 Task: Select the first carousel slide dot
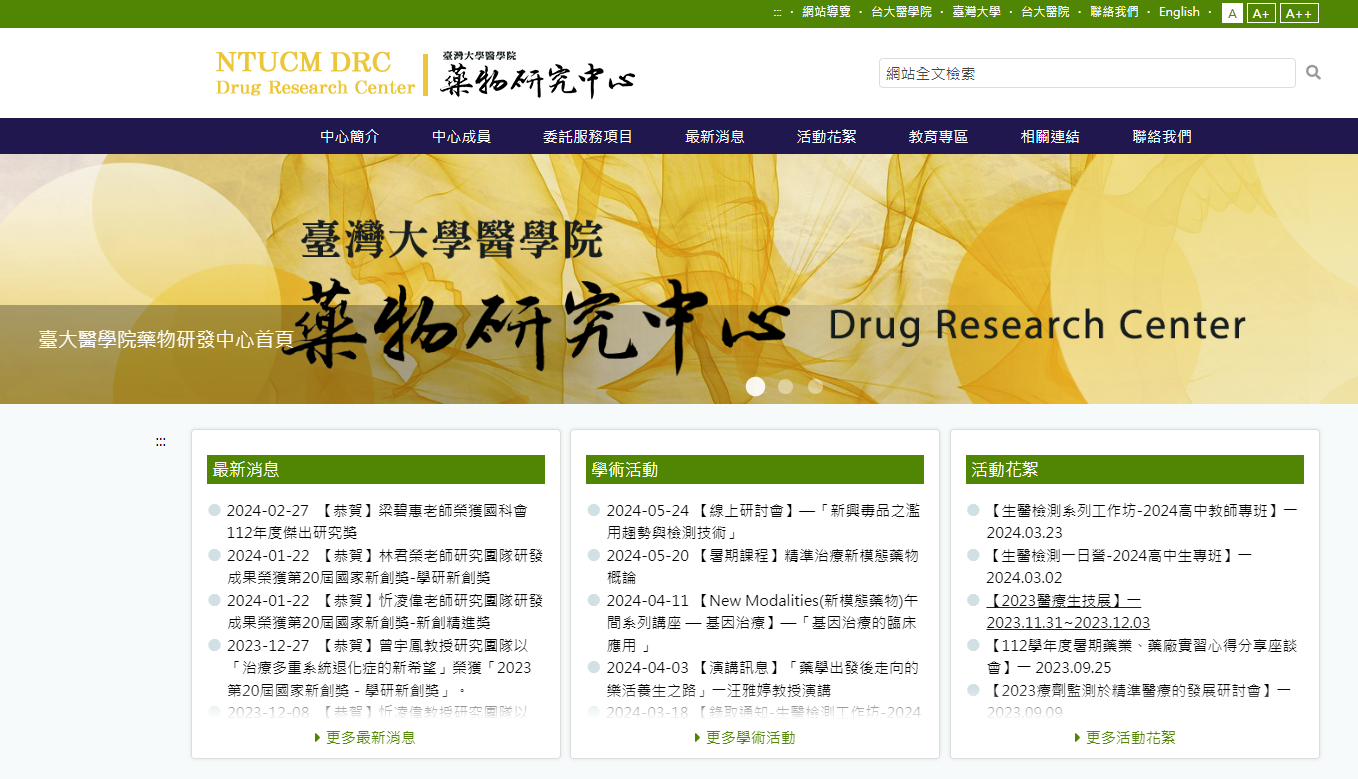click(x=755, y=386)
